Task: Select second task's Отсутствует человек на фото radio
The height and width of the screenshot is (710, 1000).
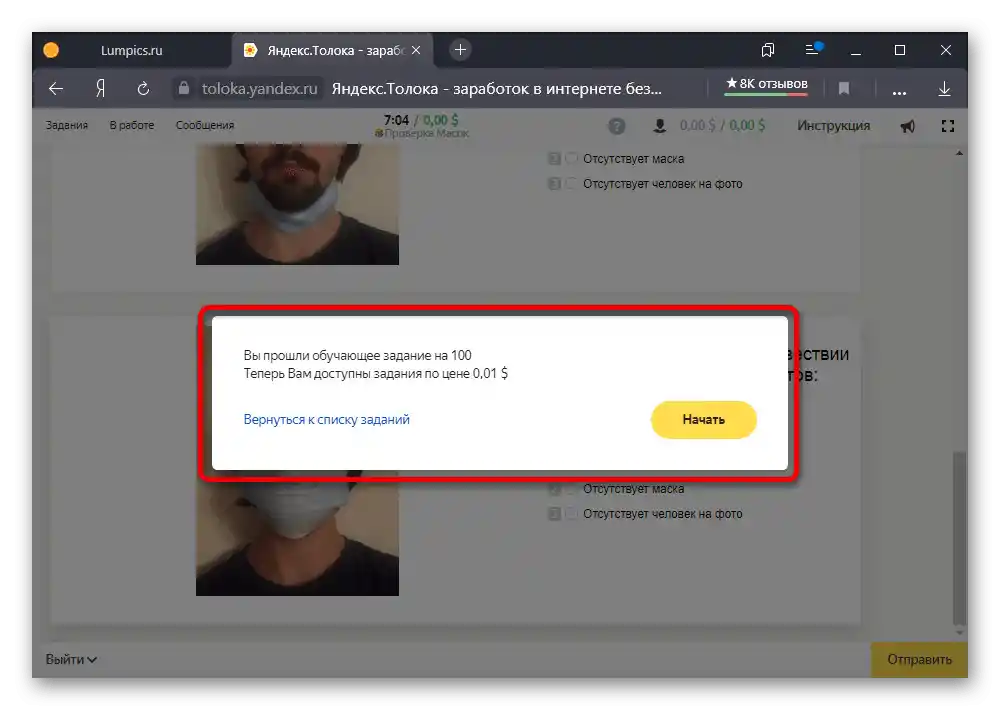Action: pyautogui.click(x=571, y=514)
